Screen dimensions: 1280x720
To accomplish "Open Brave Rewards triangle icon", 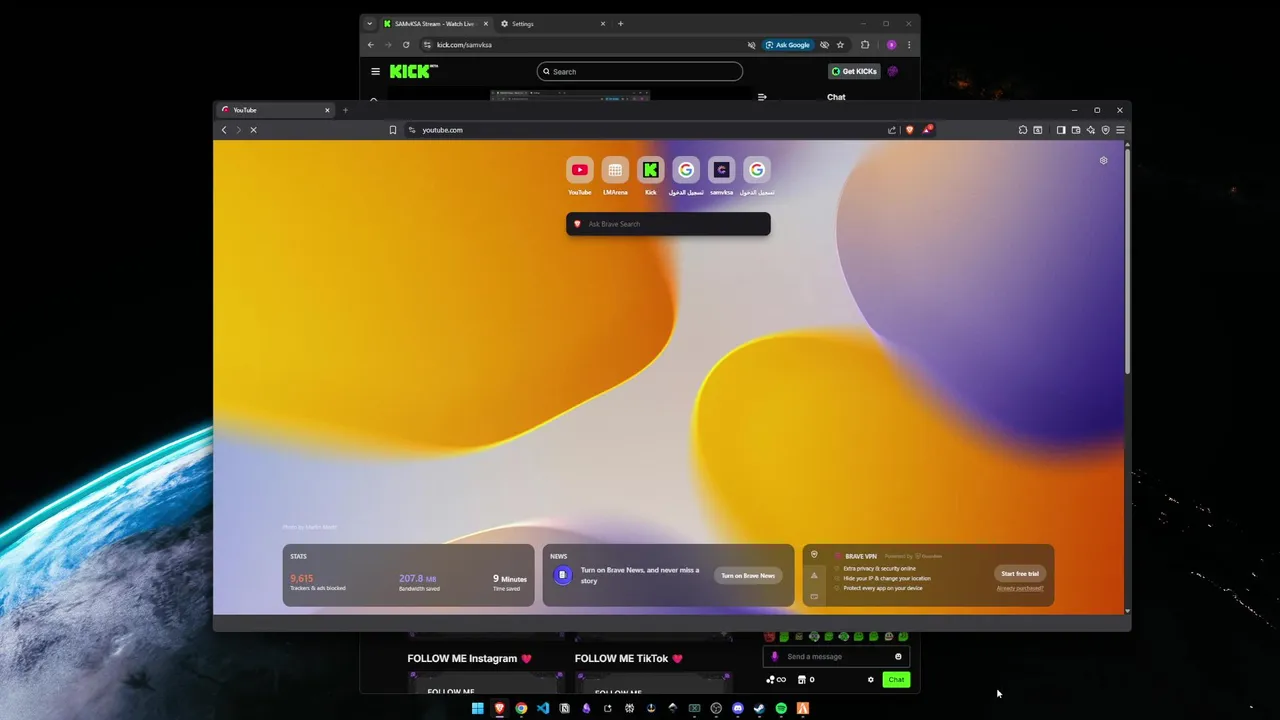I will [927, 130].
